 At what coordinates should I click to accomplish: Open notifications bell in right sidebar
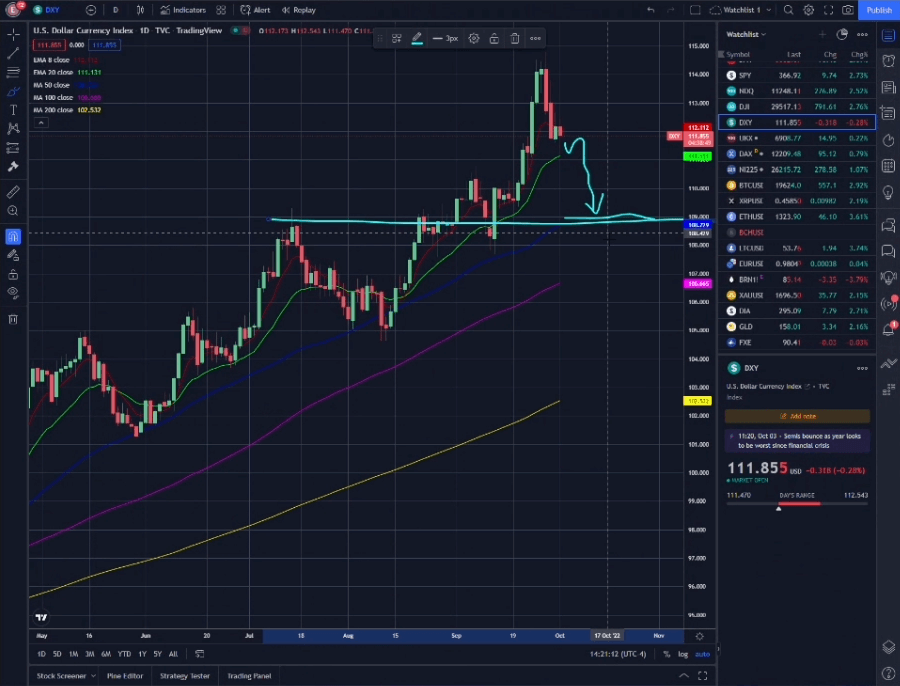coord(889,330)
